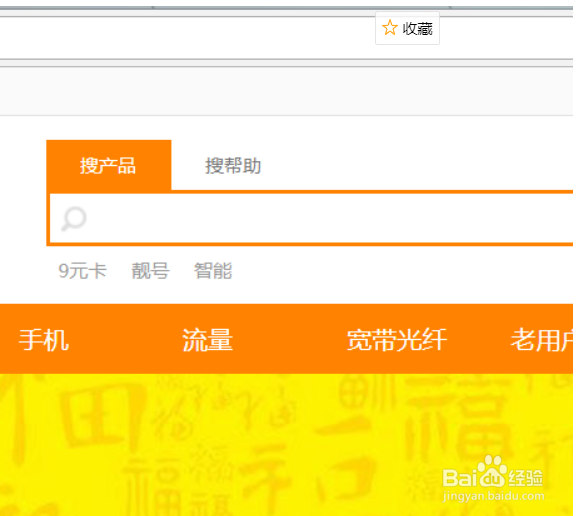The image size is (577, 516).
Task: Click the 收藏 favorites button label
Action: point(417,29)
